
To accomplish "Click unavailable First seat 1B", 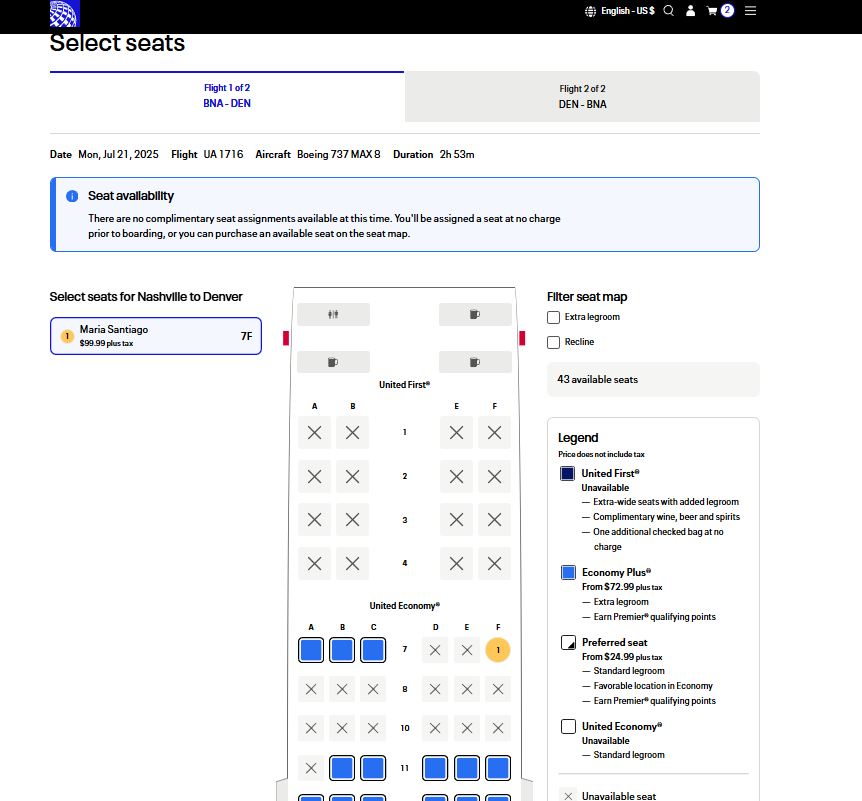I will click(x=352, y=433).
